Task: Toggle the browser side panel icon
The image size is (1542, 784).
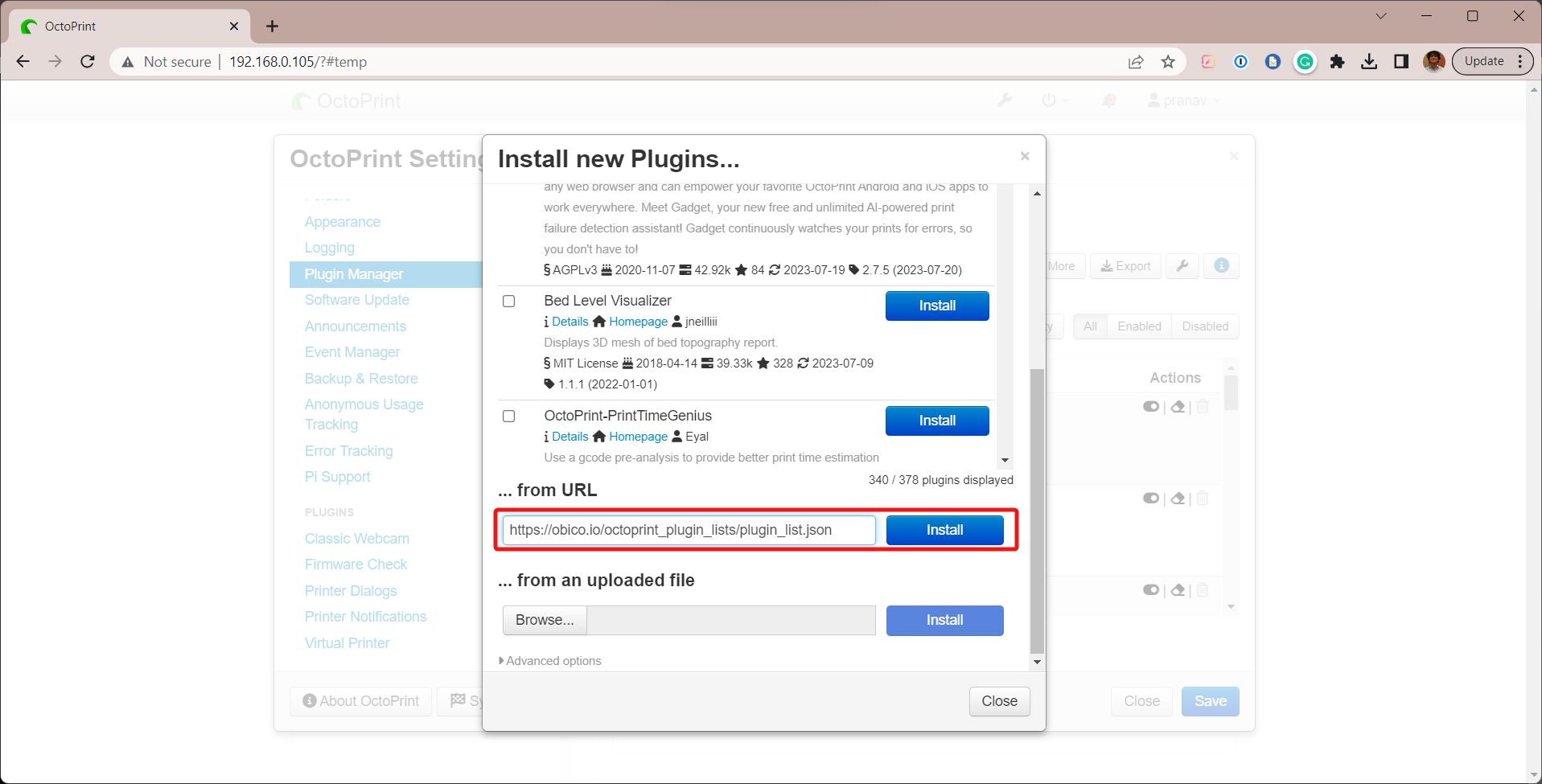Action: [x=1401, y=61]
